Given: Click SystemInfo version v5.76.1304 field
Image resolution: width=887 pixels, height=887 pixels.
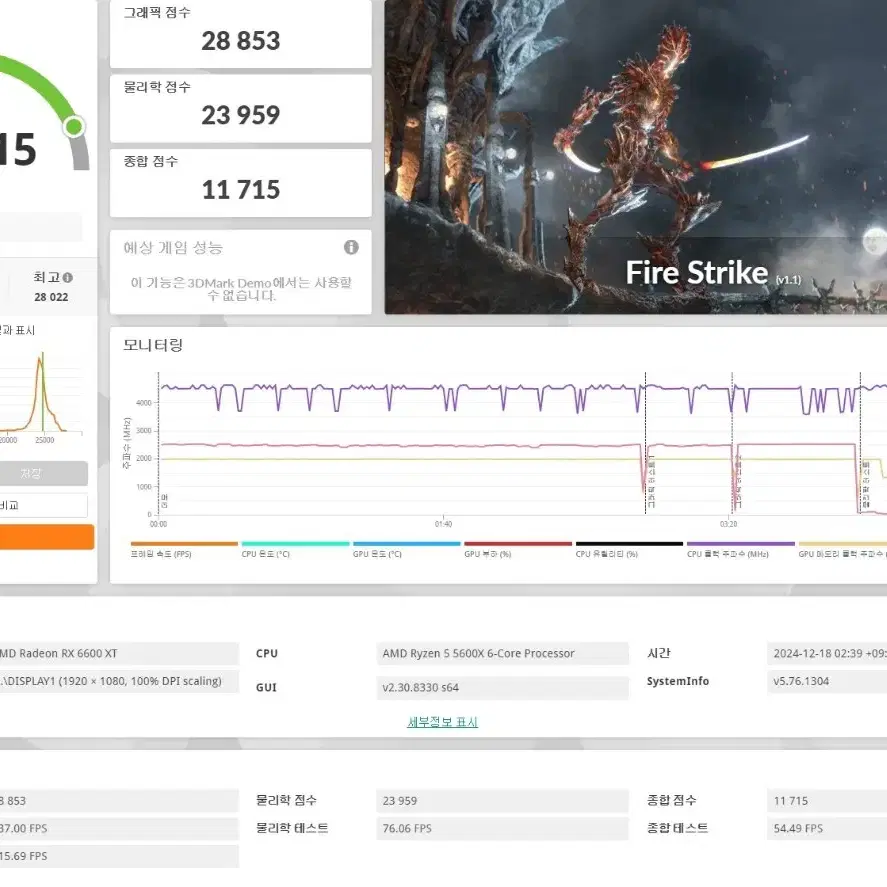Looking at the screenshot, I should tap(827, 681).
